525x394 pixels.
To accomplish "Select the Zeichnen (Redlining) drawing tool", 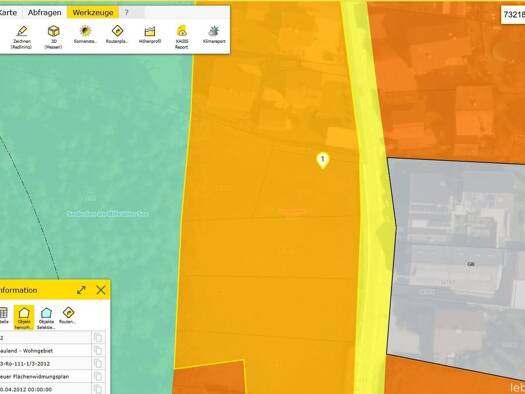I will [x=22, y=37].
